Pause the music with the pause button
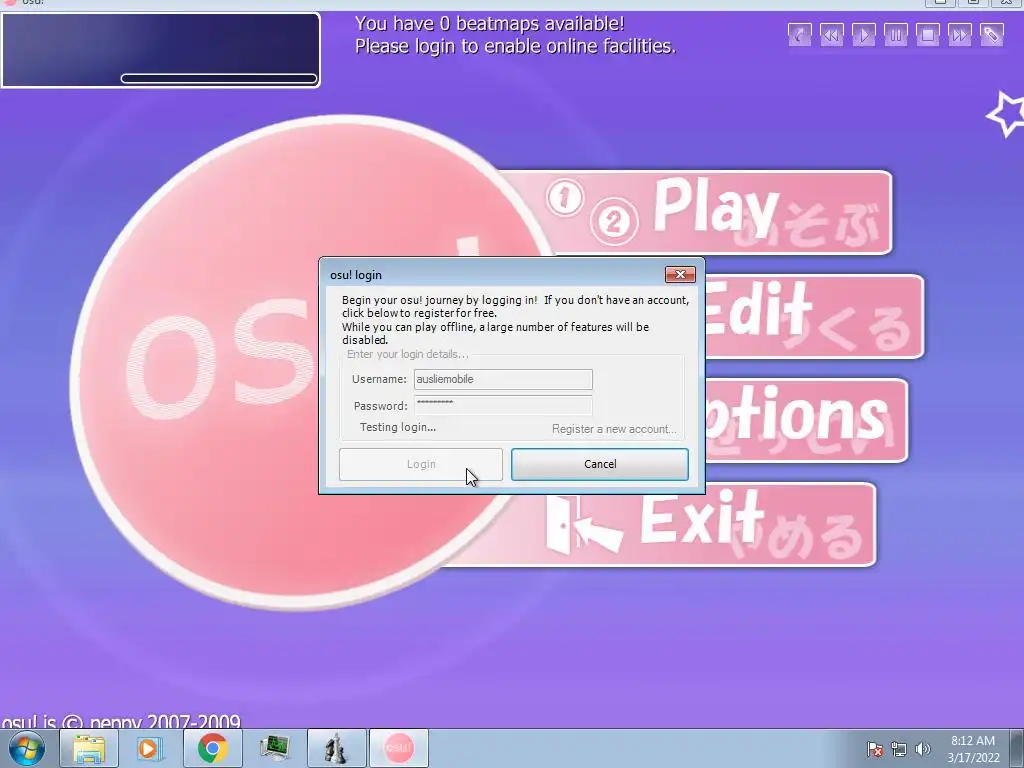 [x=895, y=35]
